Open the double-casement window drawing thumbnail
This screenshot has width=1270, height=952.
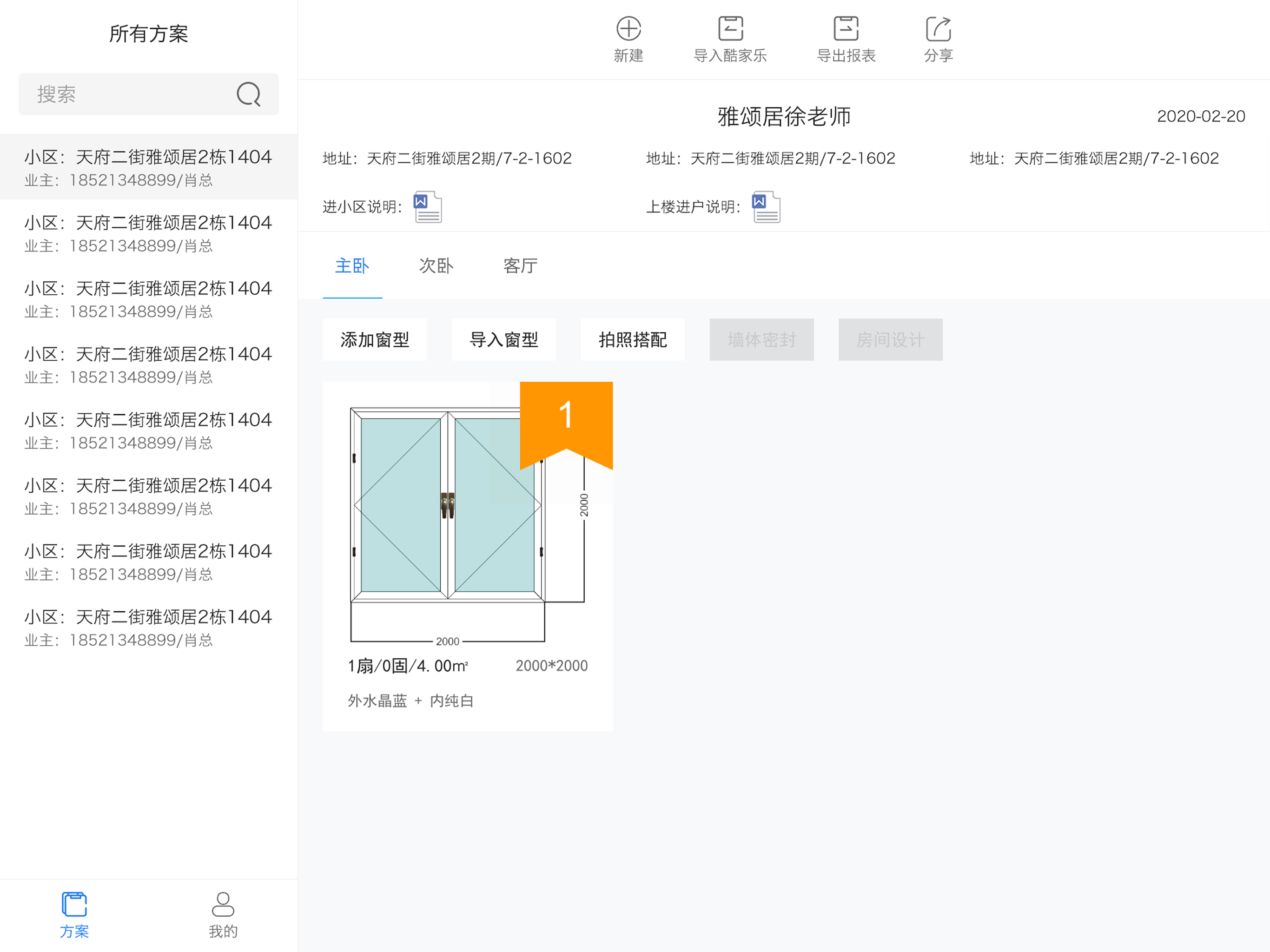[448, 505]
